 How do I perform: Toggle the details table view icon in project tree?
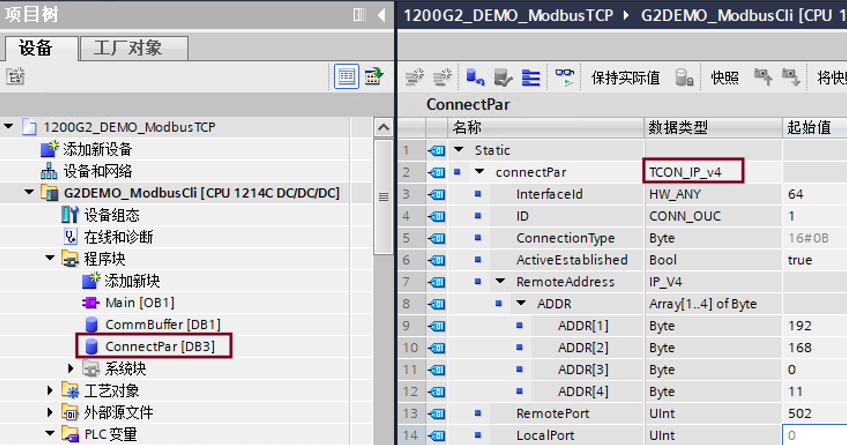[x=347, y=76]
